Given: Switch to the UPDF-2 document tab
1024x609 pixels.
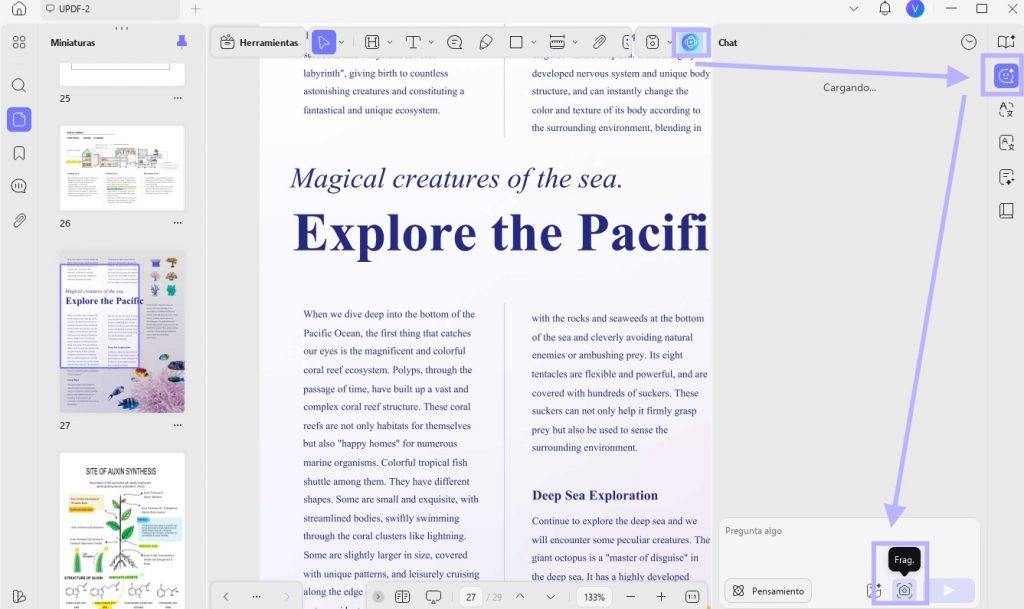Looking at the screenshot, I should click(110, 9).
